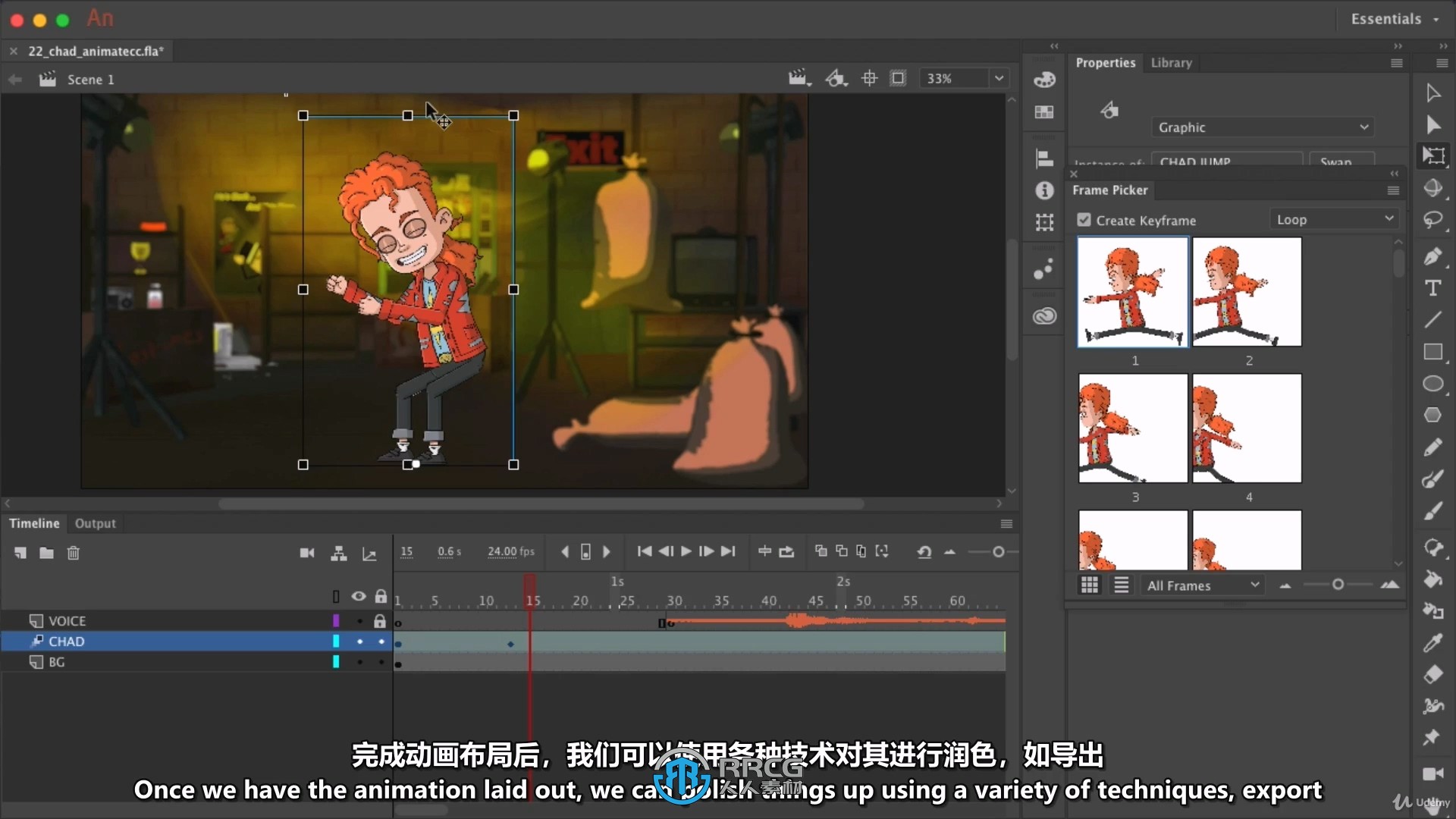Select the Camera tool
Viewport: 1456px width, 819px height.
[x=1432, y=773]
